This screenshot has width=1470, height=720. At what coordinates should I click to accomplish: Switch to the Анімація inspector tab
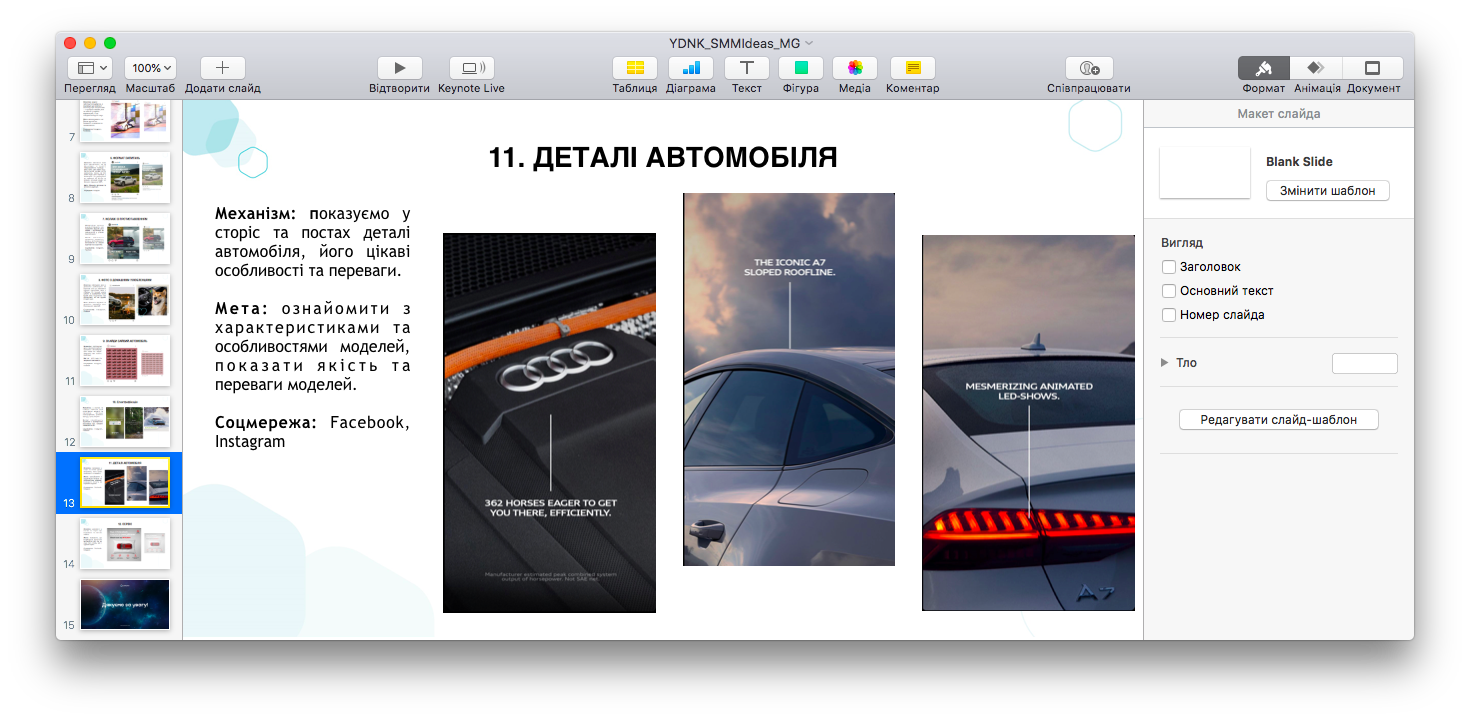(1316, 68)
